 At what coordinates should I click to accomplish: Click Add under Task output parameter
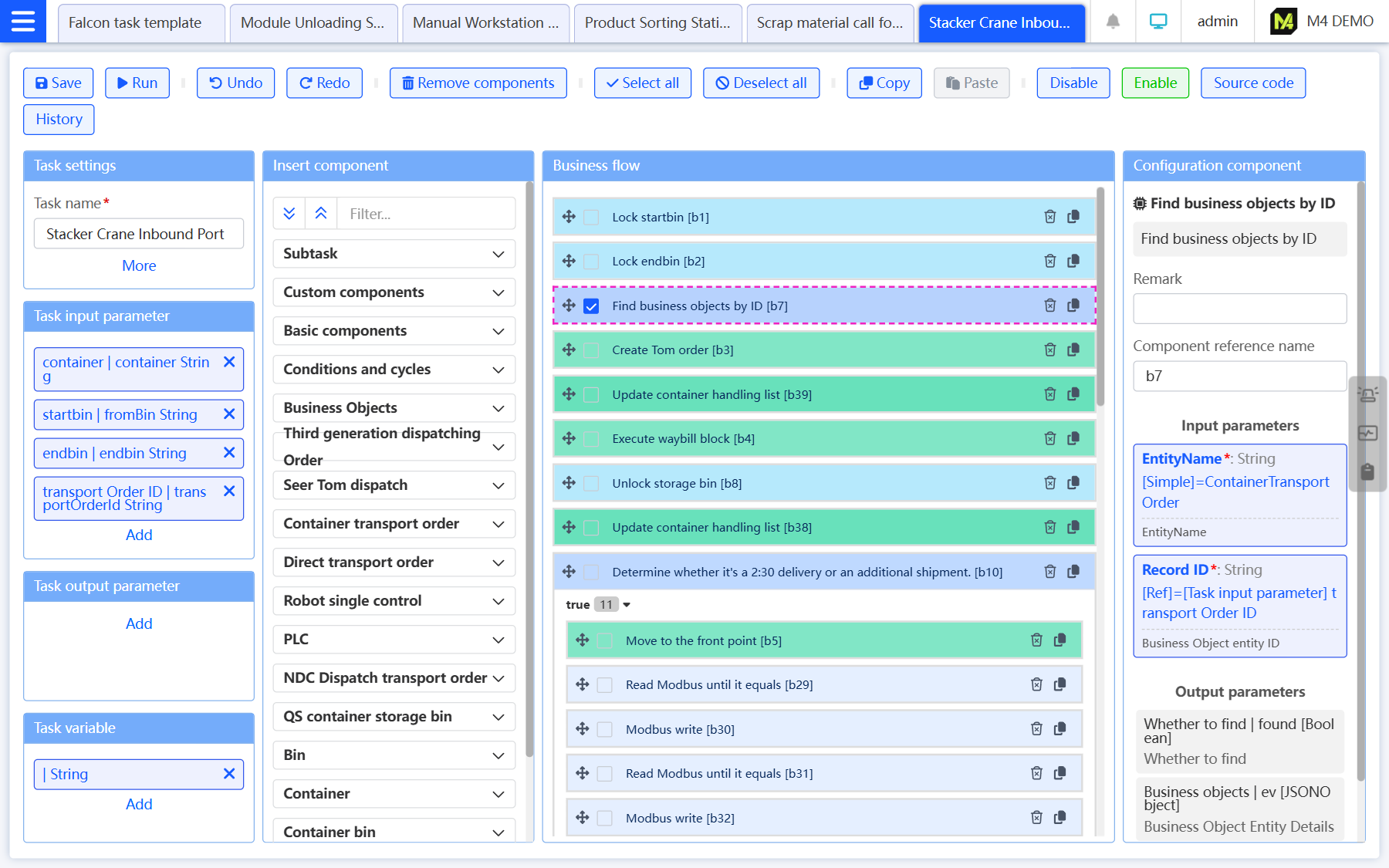tap(139, 623)
